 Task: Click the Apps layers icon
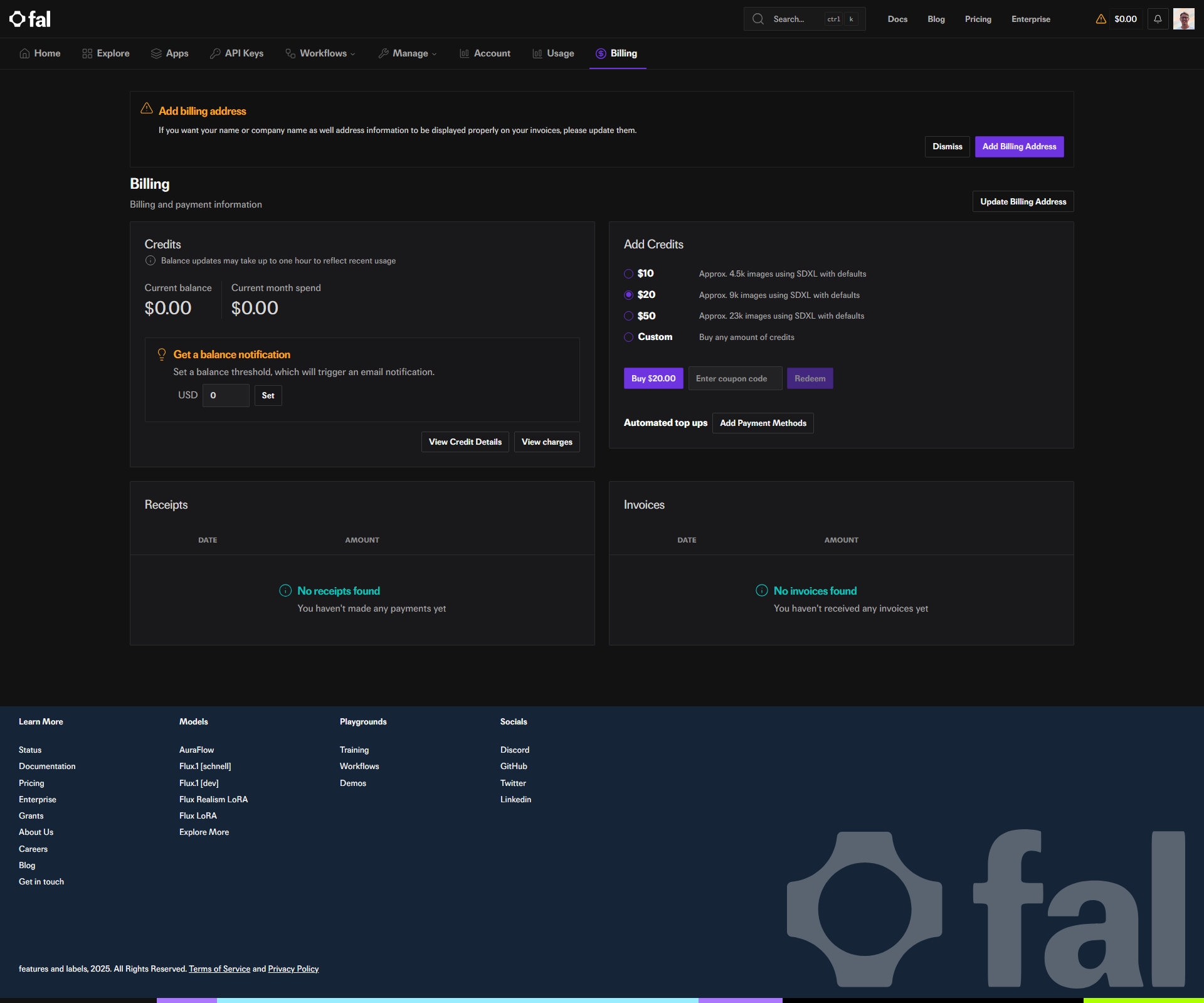pyautogui.click(x=156, y=53)
